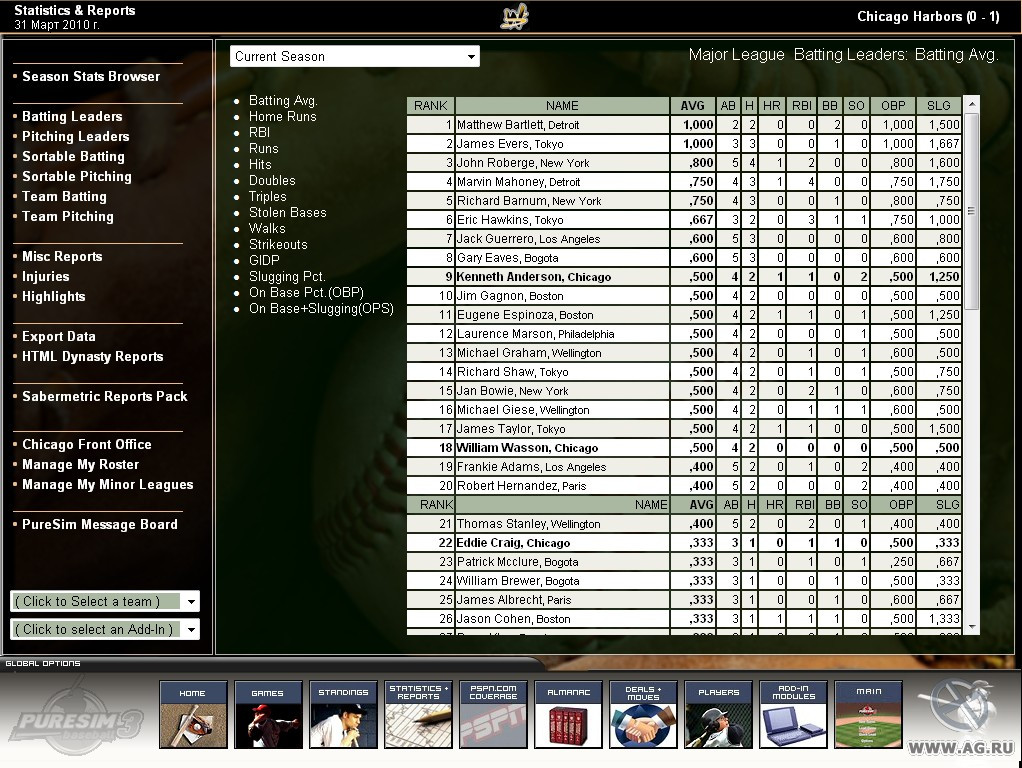The height and width of the screenshot is (768, 1022).
Task: Visit the PureSim Message Board
Action: [100, 525]
